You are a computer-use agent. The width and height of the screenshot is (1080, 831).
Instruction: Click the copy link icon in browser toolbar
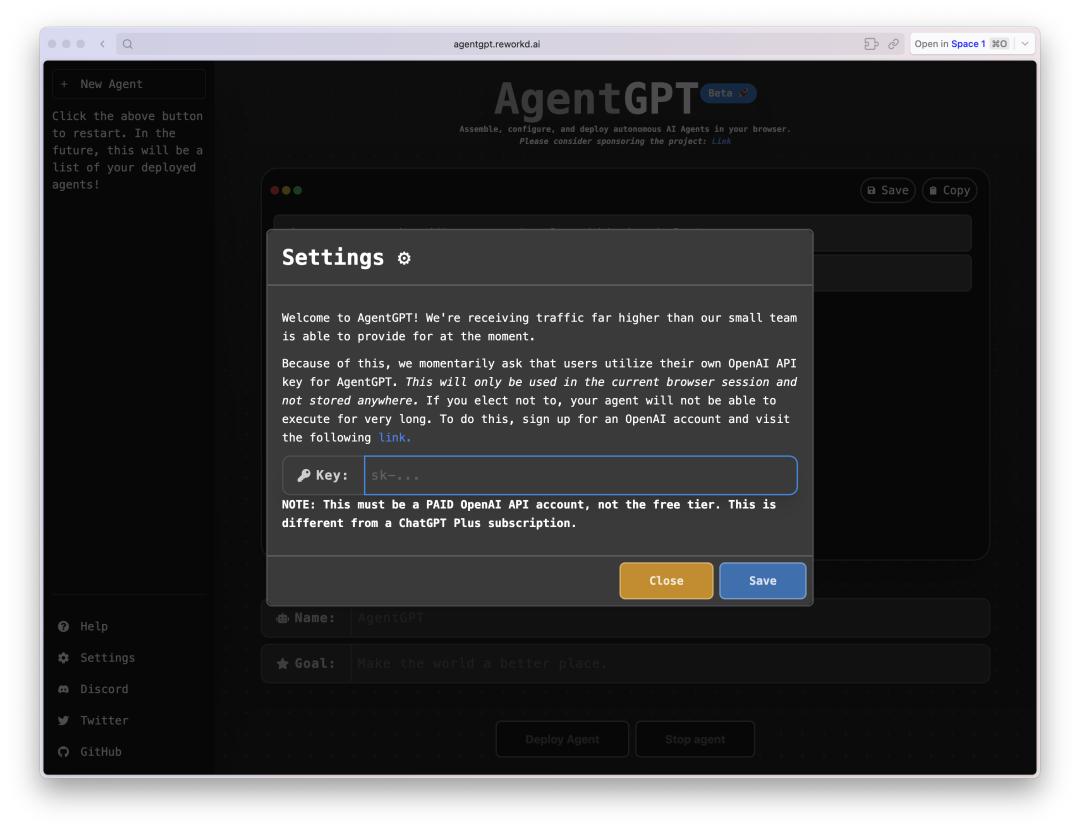click(x=893, y=44)
